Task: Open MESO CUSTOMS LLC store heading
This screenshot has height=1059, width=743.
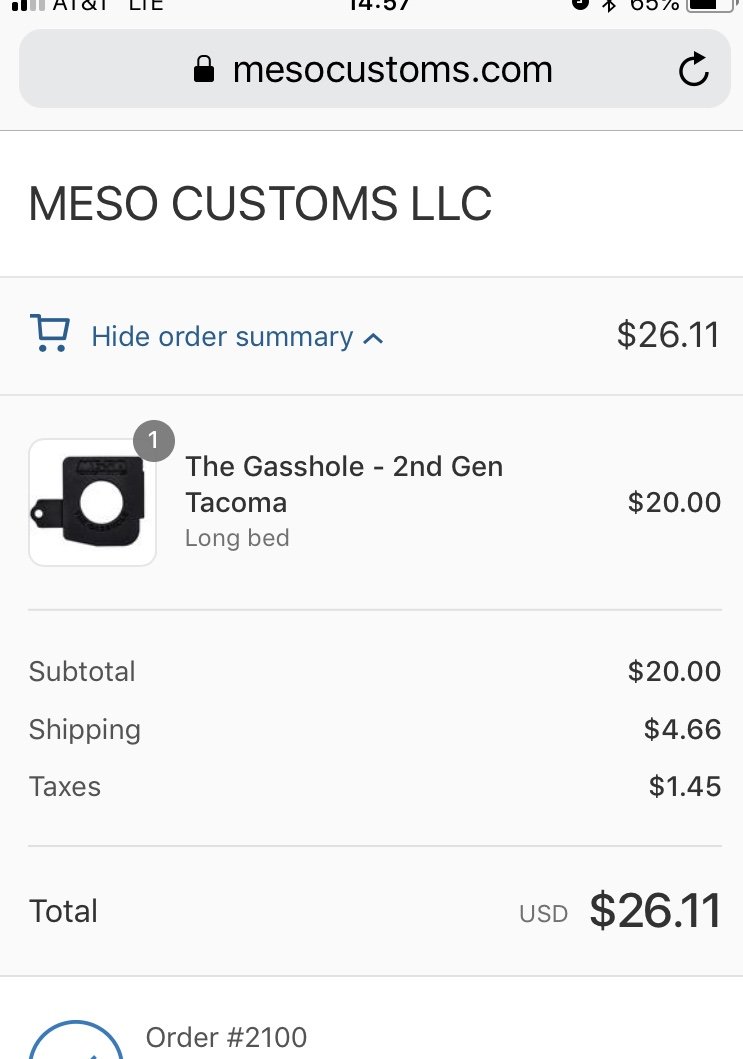Action: [260, 203]
